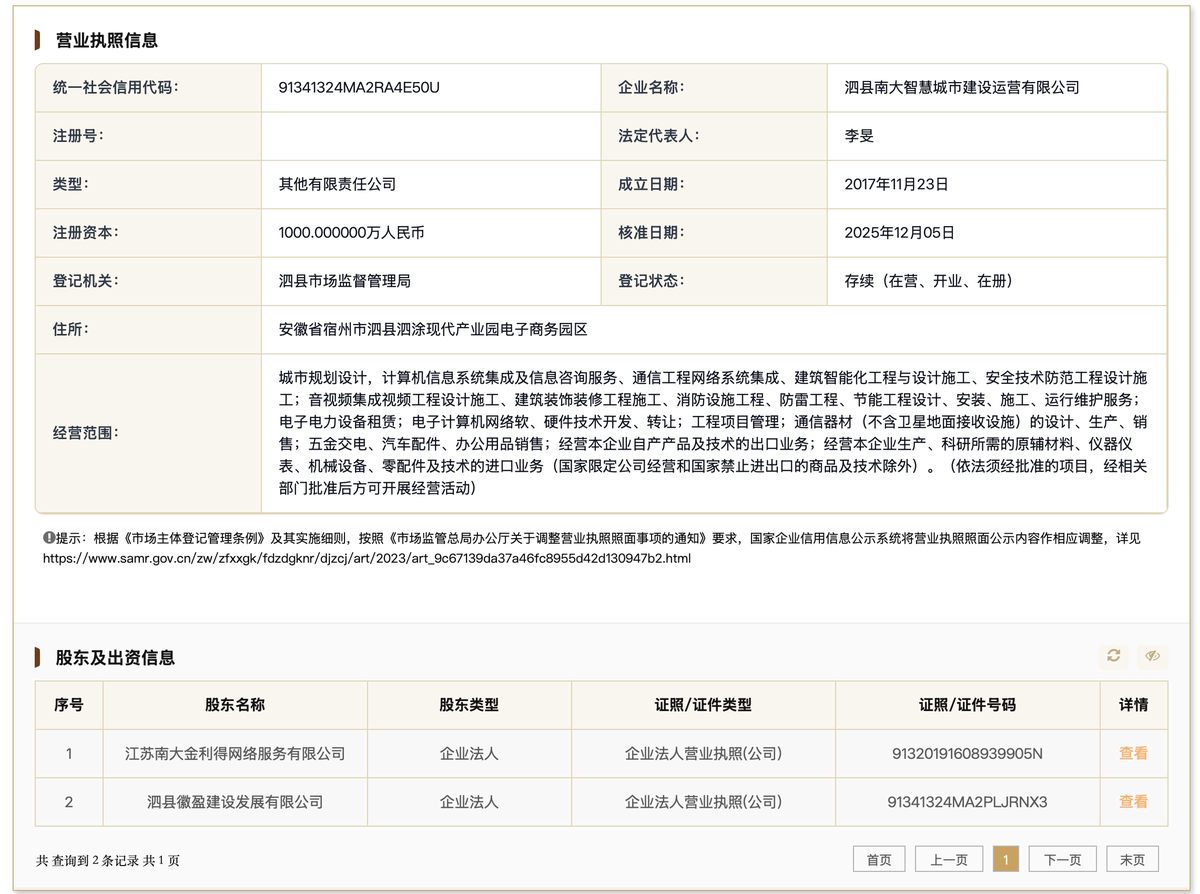Jump to last page with 末页
The image size is (1200, 894).
tap(1133, 859)
